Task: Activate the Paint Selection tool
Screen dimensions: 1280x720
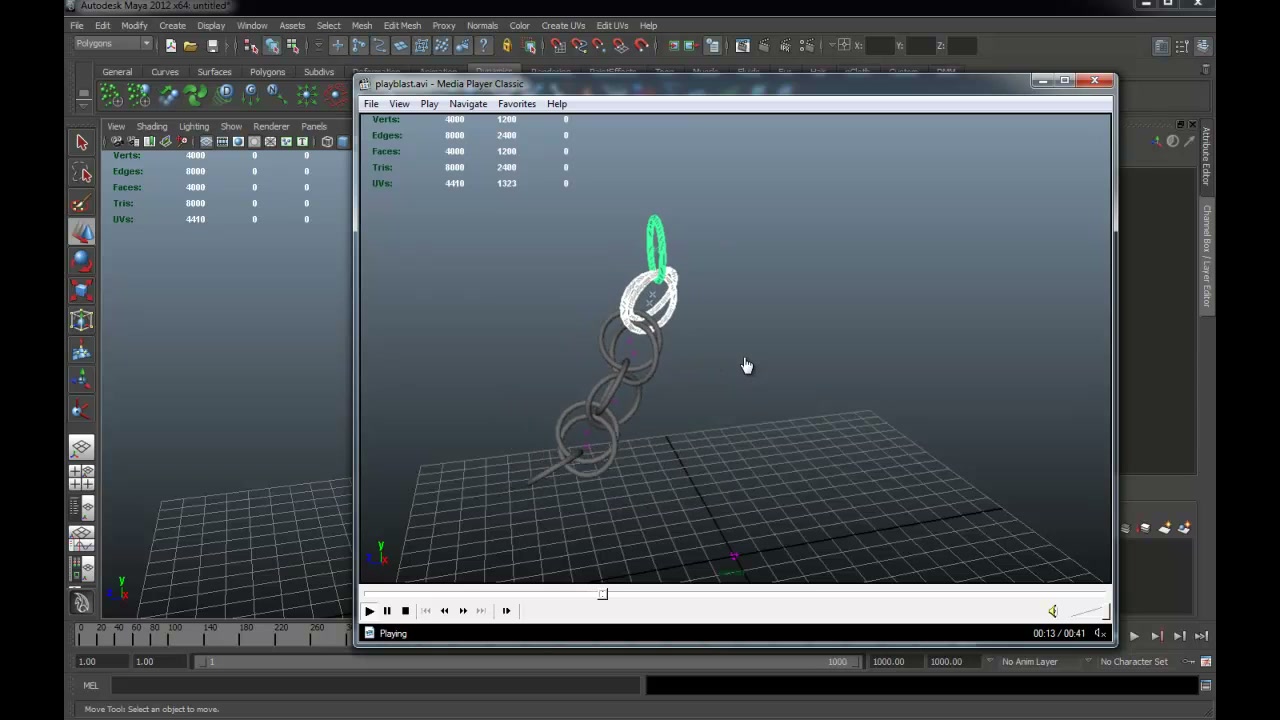Action: [82, 204]
